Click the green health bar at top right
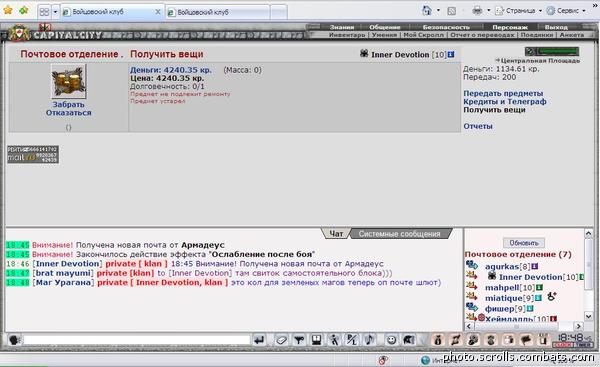The width and height of the screenshot is (600, 367). tap(558, 51)
